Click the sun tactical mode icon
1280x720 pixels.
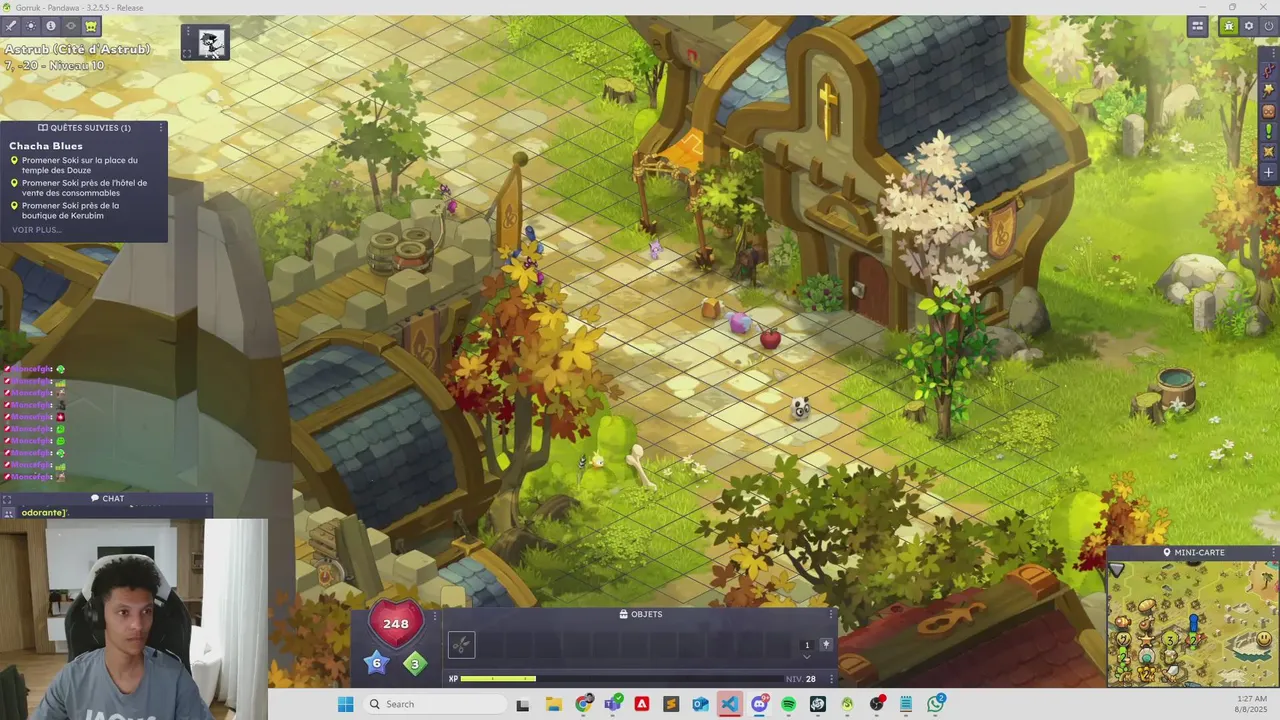pyautogui.click(x=31, y=26)
